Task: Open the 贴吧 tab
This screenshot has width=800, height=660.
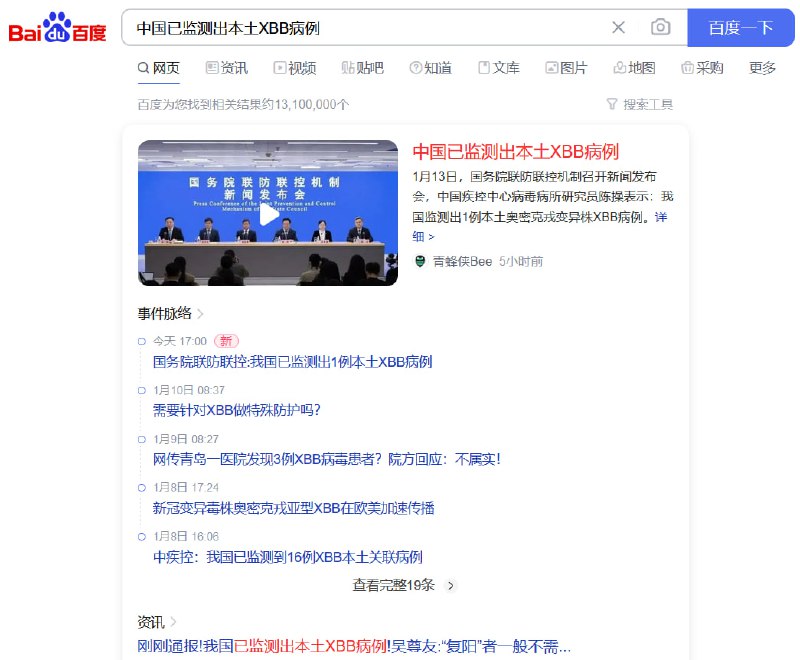Action: [362, 68]
